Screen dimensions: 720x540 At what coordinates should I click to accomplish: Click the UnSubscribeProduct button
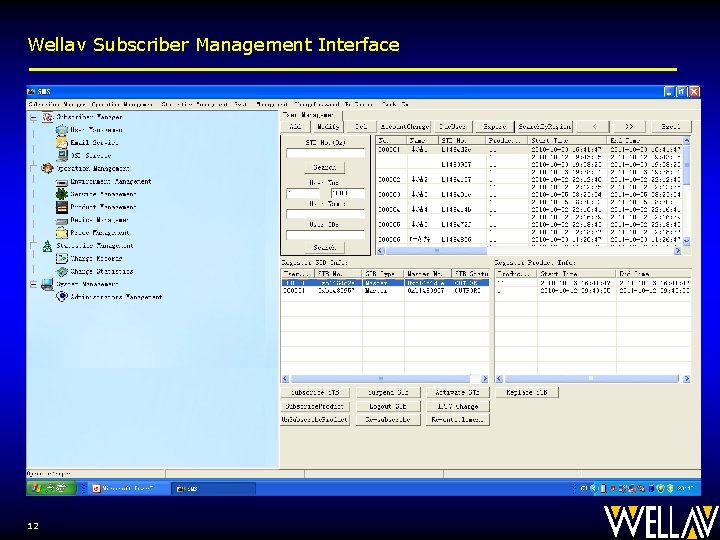[x=315, y=420]
